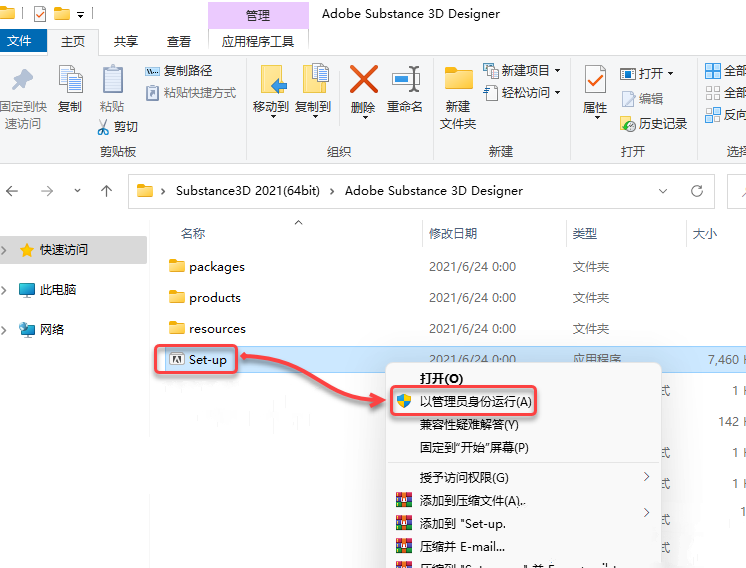Click the Back navigation arrow
Screen dimensions: 746x568
tap(12, 191)
